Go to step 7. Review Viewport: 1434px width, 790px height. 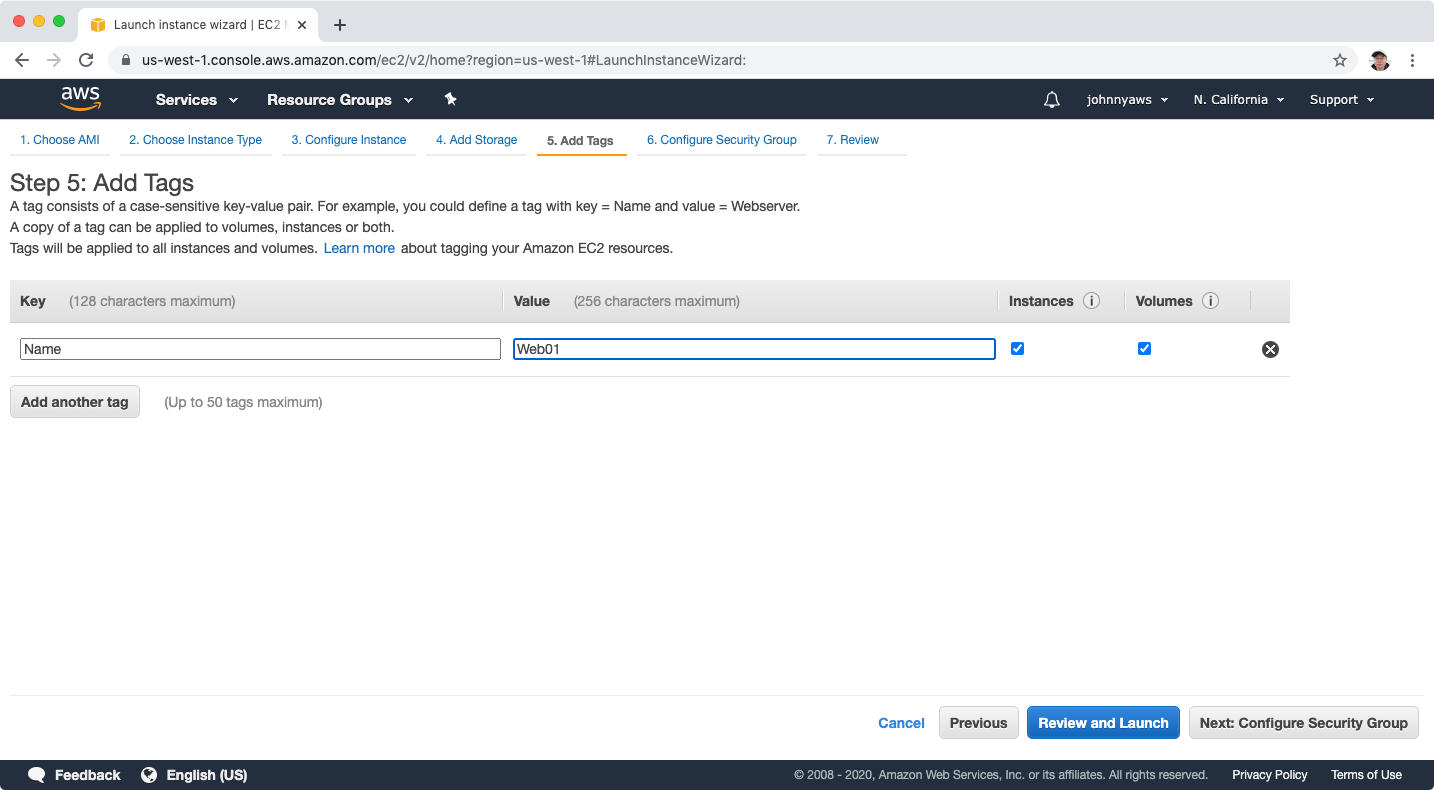point(853,140)
